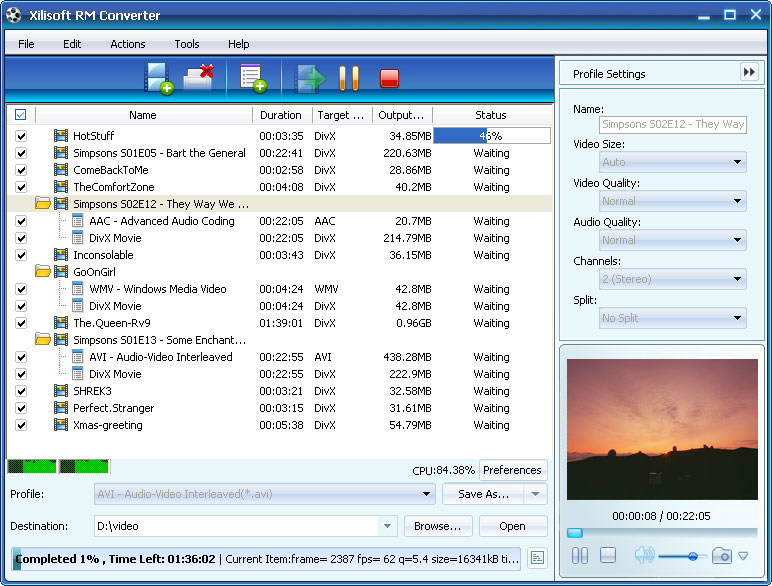Open the Profile dropdown showing AVI format

click(265, 494)
